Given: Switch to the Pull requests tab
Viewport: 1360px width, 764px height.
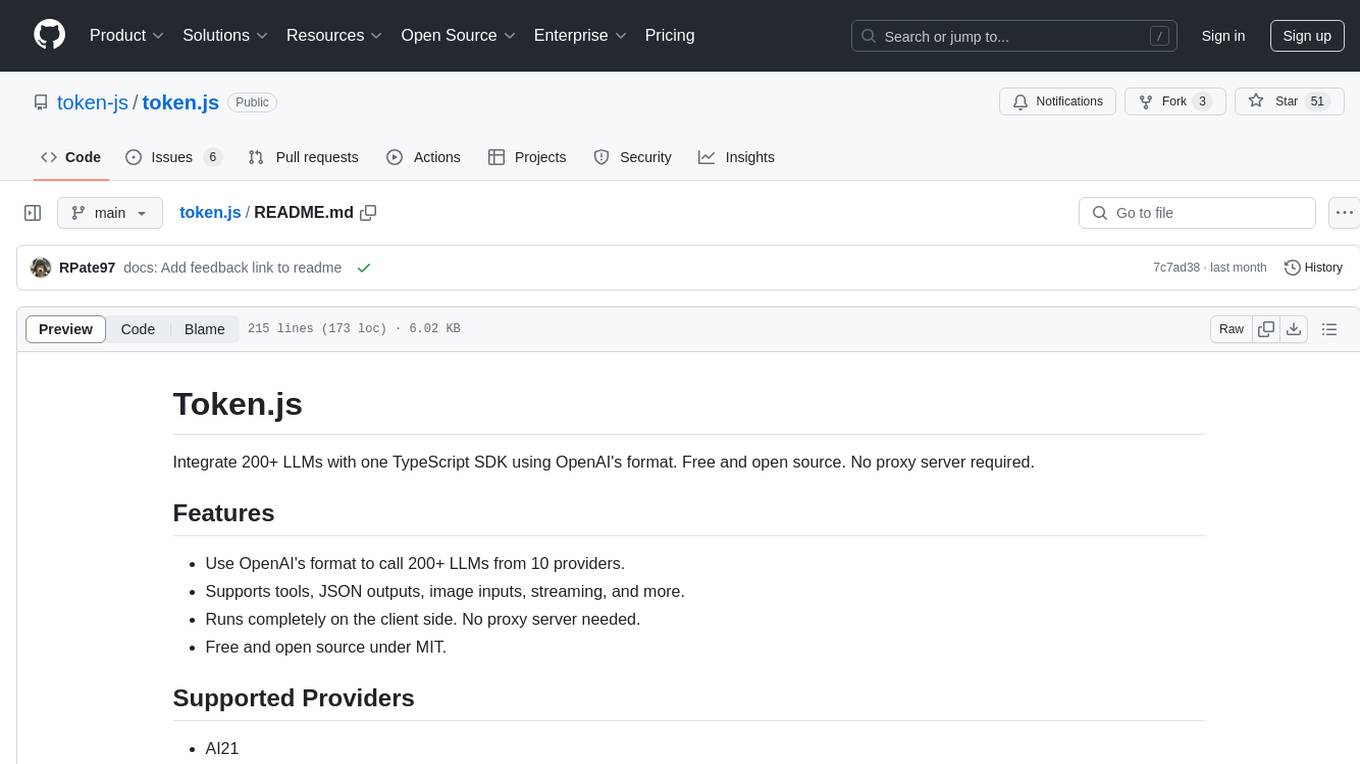Looking at the screenshot, I should coord(303,157).
